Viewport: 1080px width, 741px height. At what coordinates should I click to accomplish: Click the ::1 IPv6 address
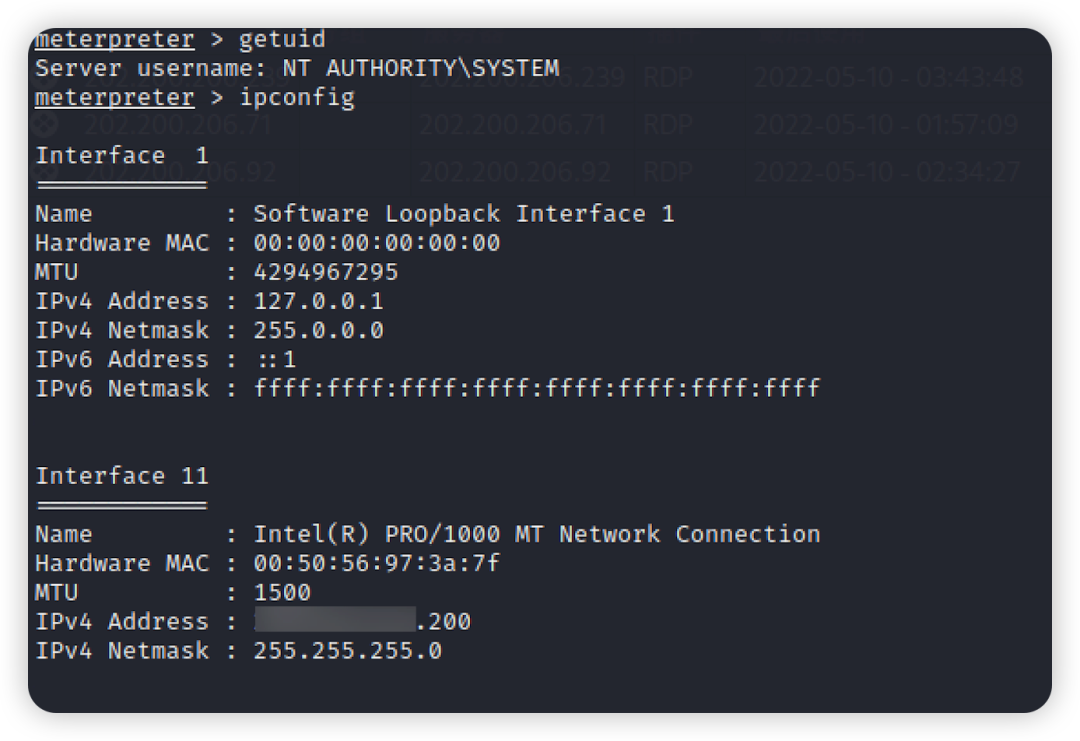(x=276, y=359)
